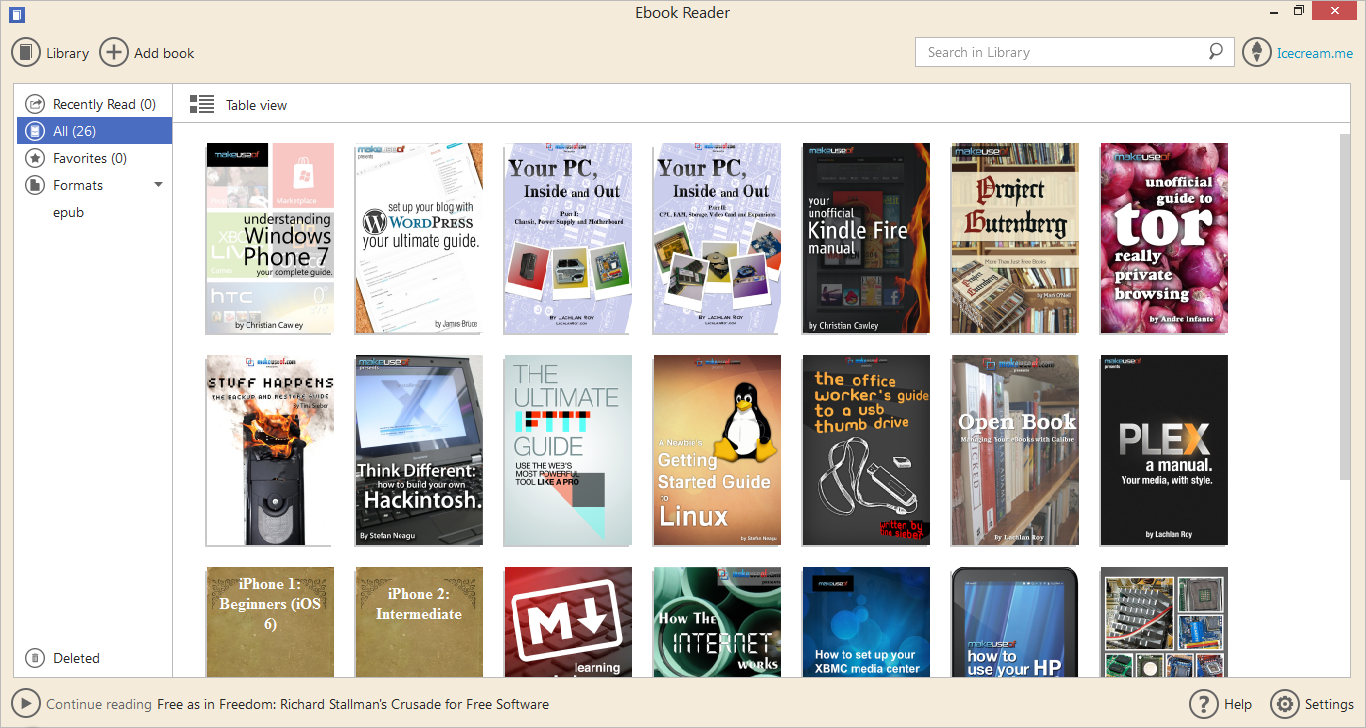The image size is (1366, 728).
Task: Open the computer hardware parts book
Action: pyautogui.click(x=1164, y=622)
